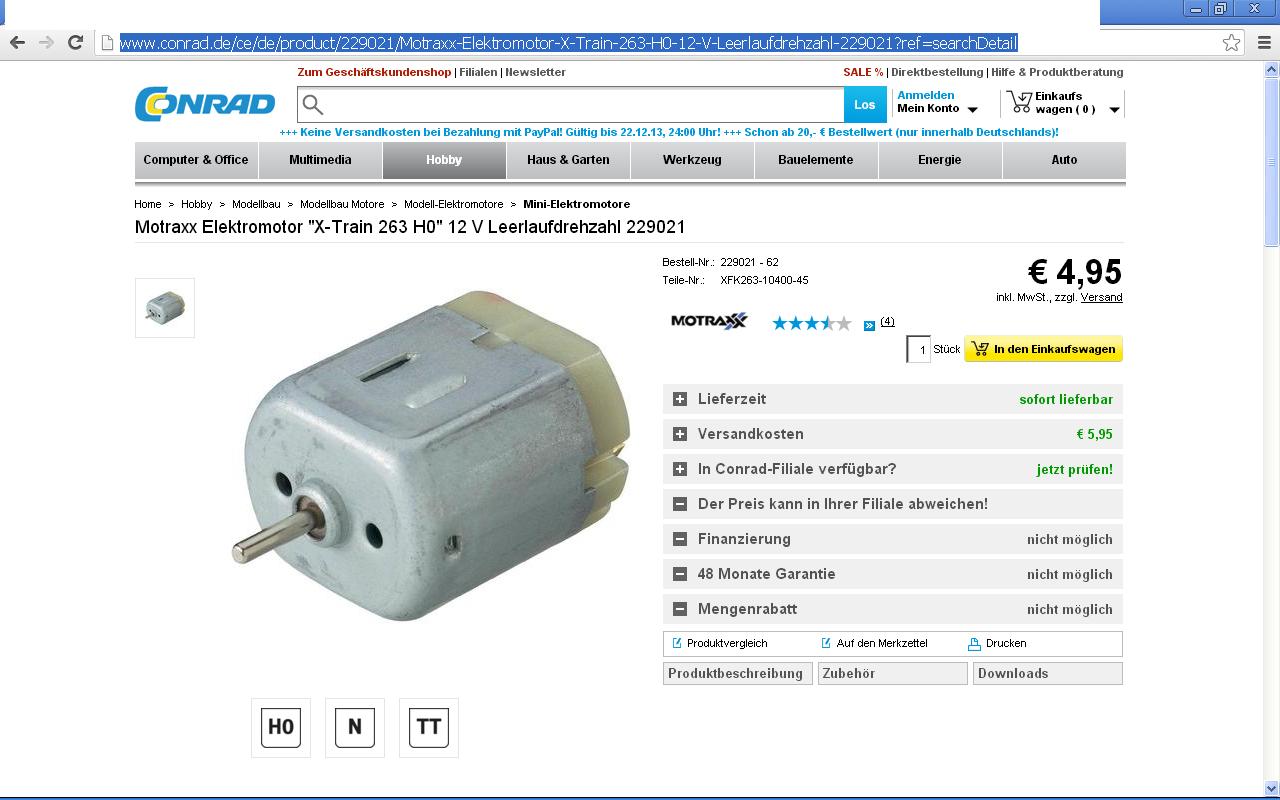Switch to the Zubehör tab
This screenshot has height=800, width=1280.
tap(893, 674)
